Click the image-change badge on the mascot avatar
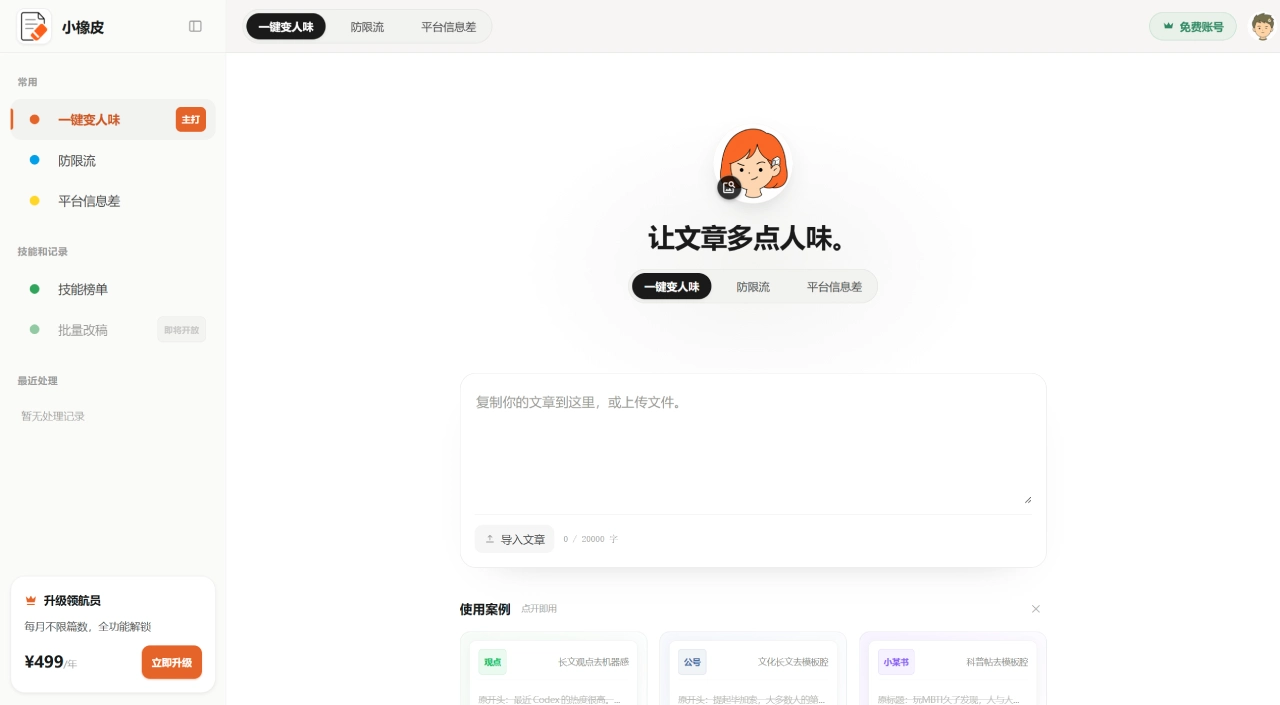Image resolution: width=1280 pixels, height=705 pixels. click(729, 187)
